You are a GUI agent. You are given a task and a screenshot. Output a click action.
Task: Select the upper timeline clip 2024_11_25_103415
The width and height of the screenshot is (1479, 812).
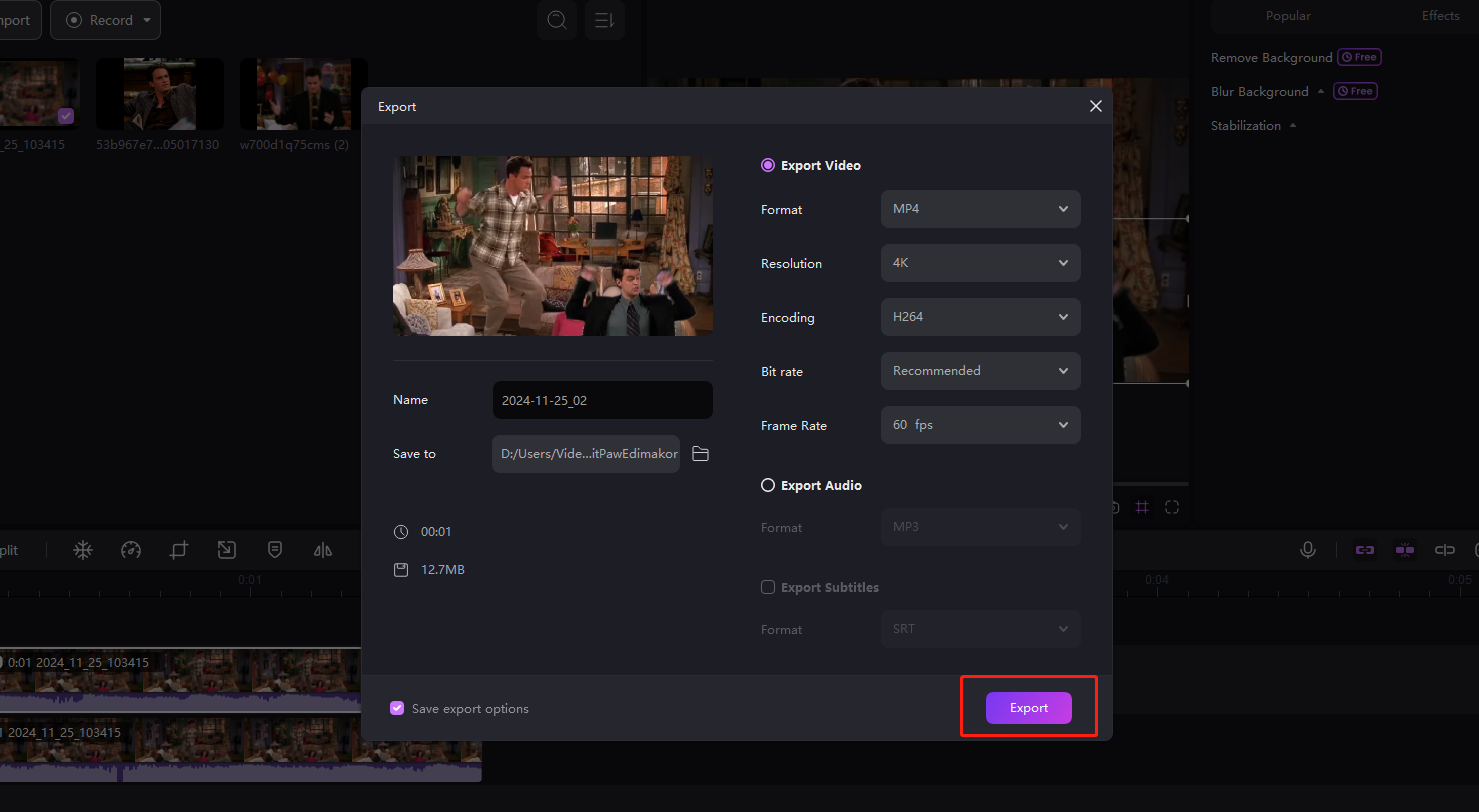[180, 678]
